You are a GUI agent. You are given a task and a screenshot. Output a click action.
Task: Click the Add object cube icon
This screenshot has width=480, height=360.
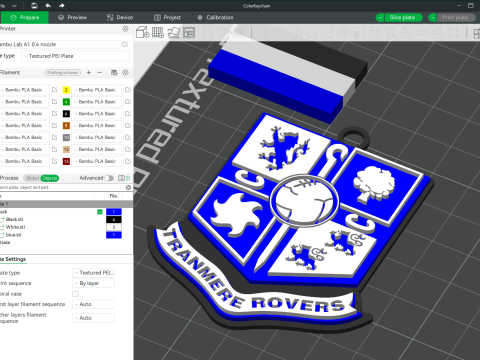[x=142, y=32]
